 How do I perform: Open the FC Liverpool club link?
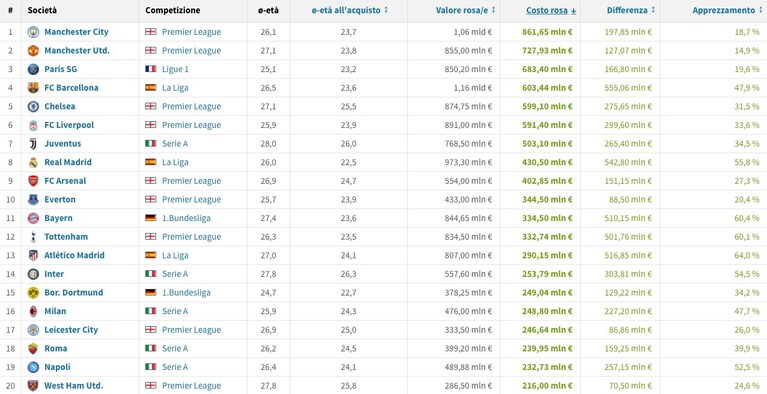click(x=69, y=125)
